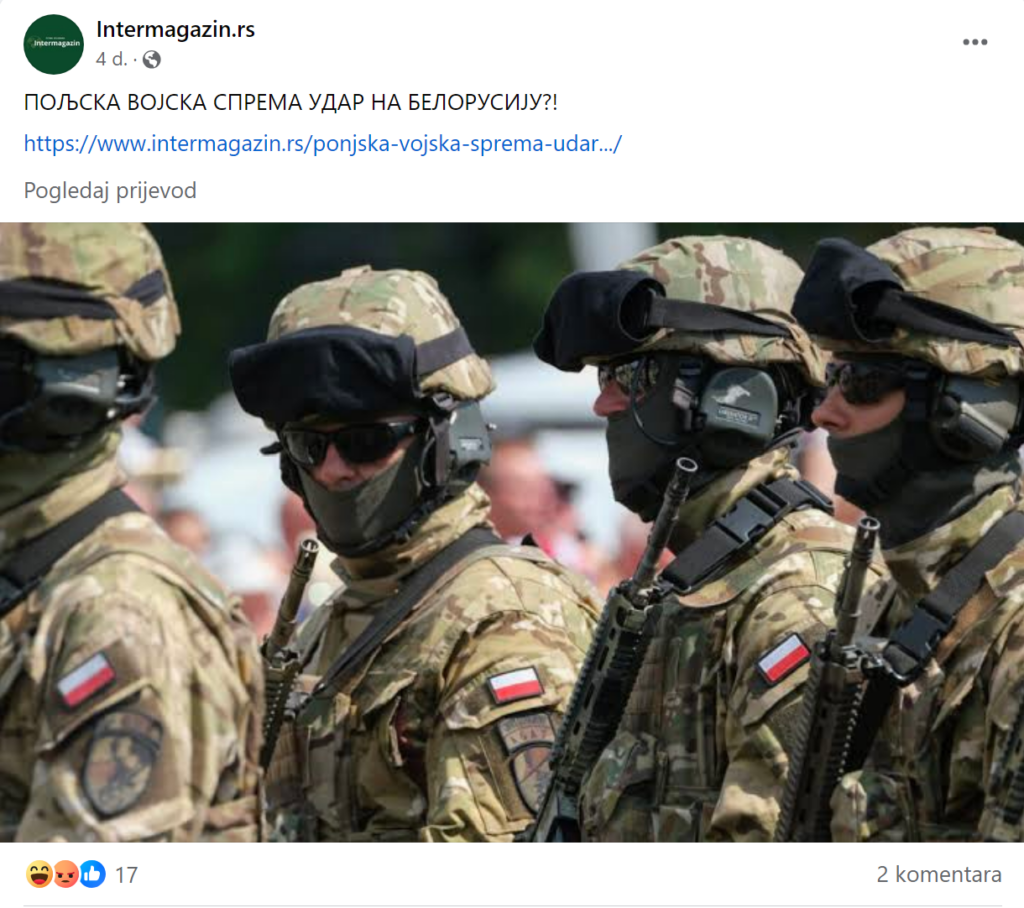1024x908 pixels.
Task: Open Intermagazin.rs profile picture
Action: (54, 44)
